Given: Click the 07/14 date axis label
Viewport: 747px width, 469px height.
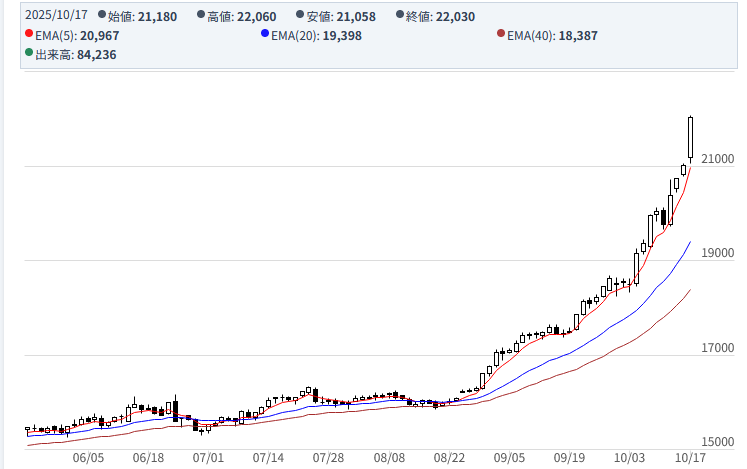Looking at the screenshot, I should pos(268,458).
